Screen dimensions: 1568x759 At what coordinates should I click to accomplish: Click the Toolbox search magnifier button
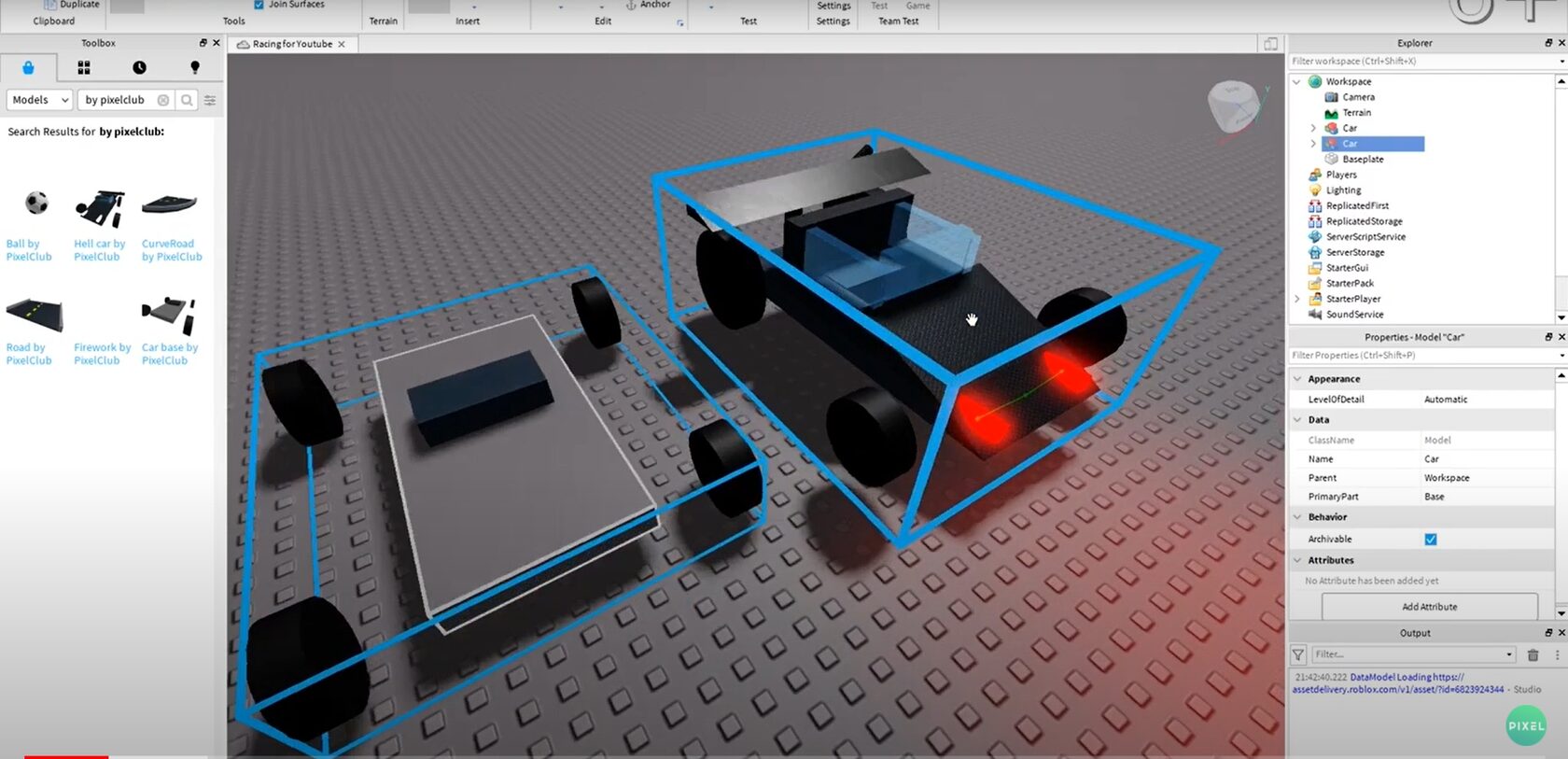point(187,100)
